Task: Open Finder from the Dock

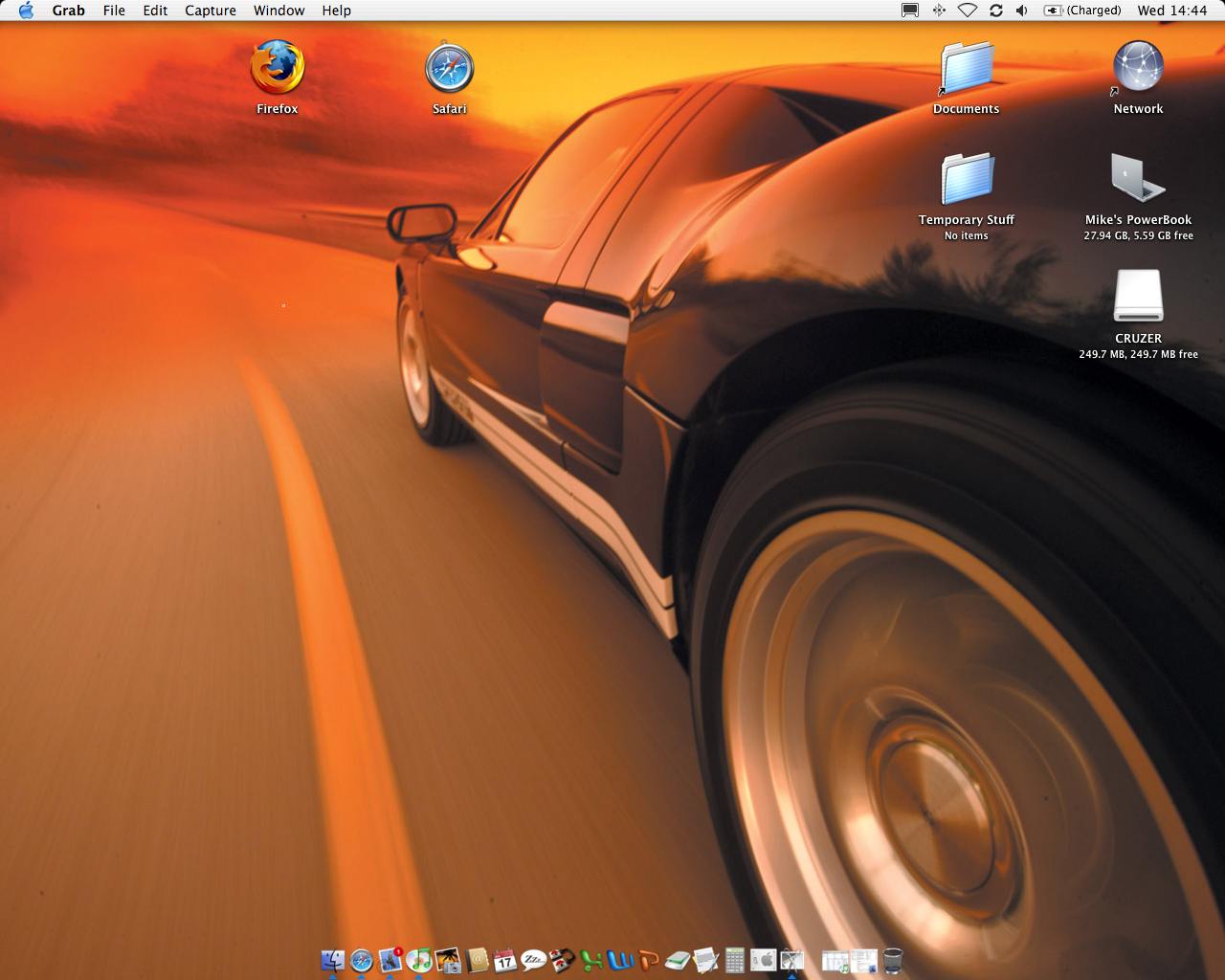Action: coord(332,960)
